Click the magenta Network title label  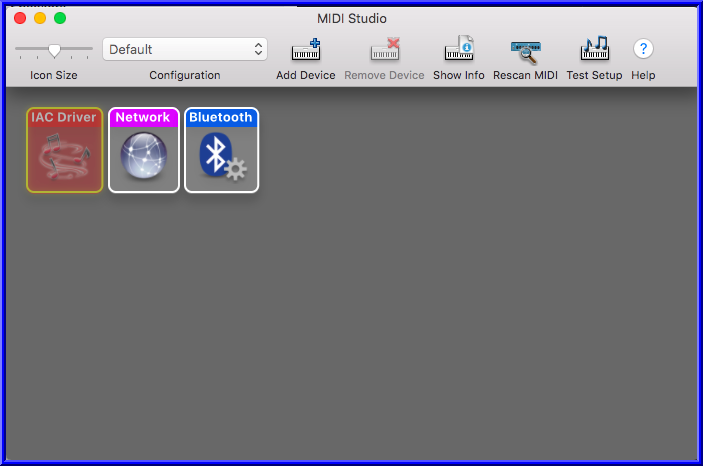143,117
